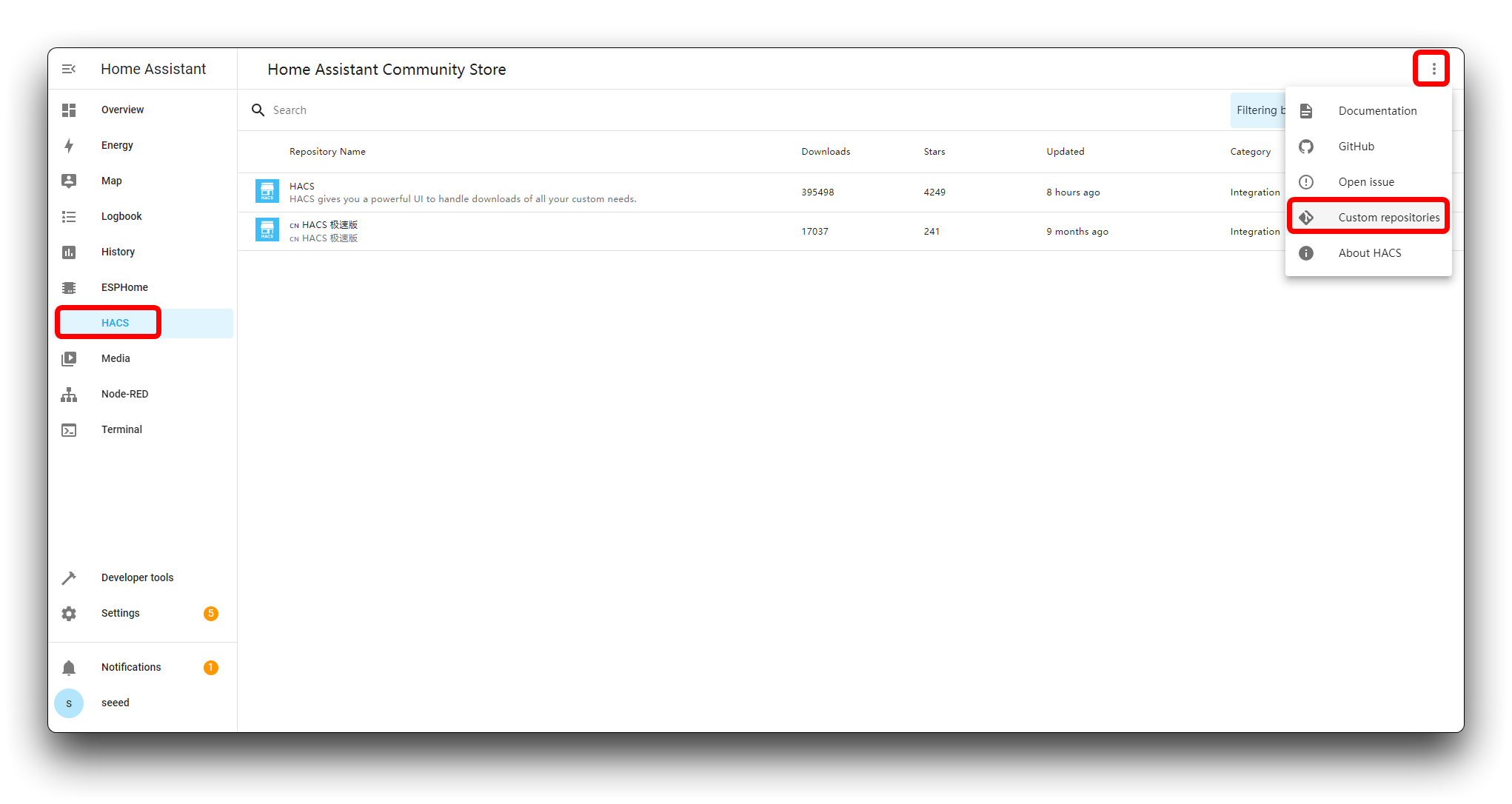This screenshot has width=1512, height=804.
Task: Click the Overview dashboard icon
Action: pyautogui.click(x=69, y=110)
